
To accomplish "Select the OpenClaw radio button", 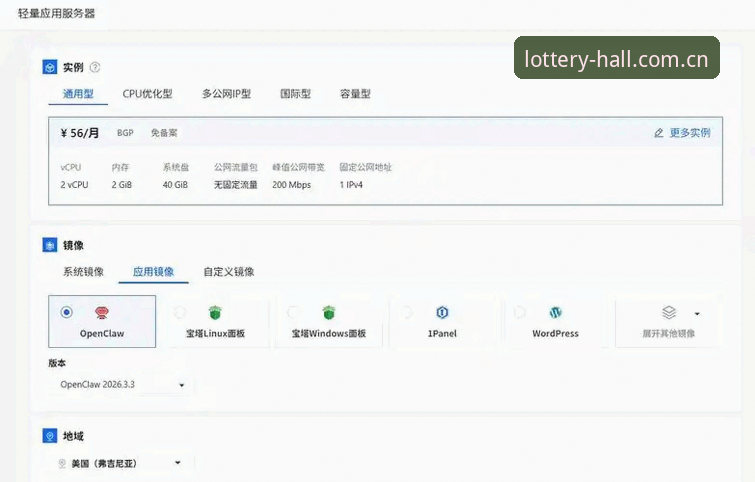I will (66, 312).
